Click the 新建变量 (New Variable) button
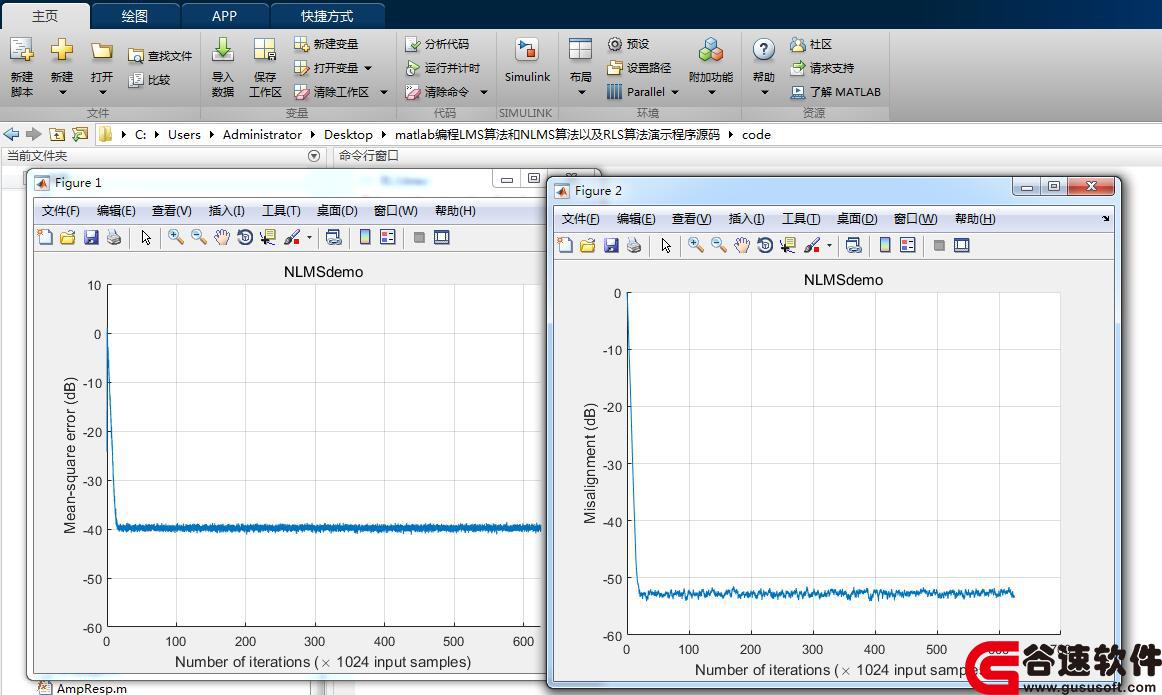Image resolution: width=1162 pixels, height=695 pixels. tap(326, 44)
